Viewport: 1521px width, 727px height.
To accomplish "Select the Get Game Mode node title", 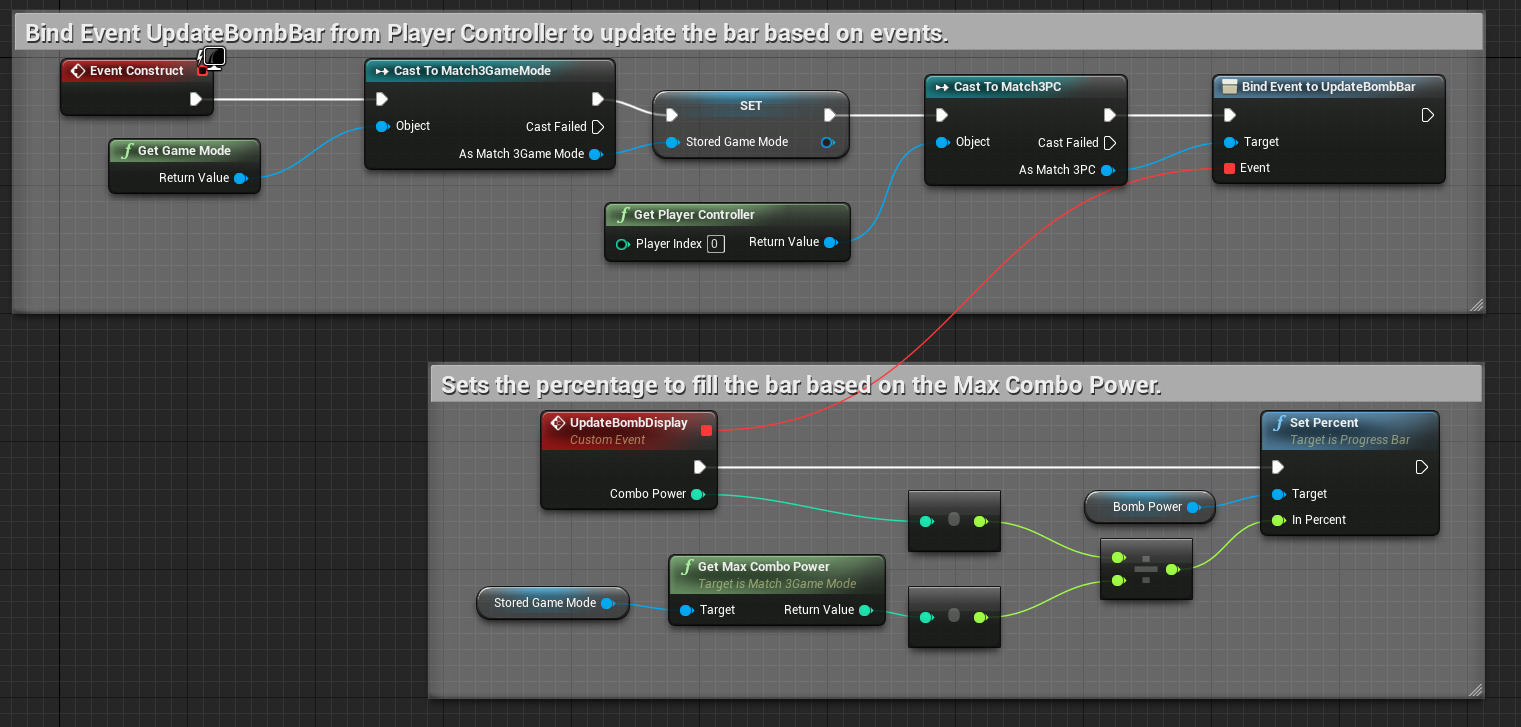I will (184, 151).
